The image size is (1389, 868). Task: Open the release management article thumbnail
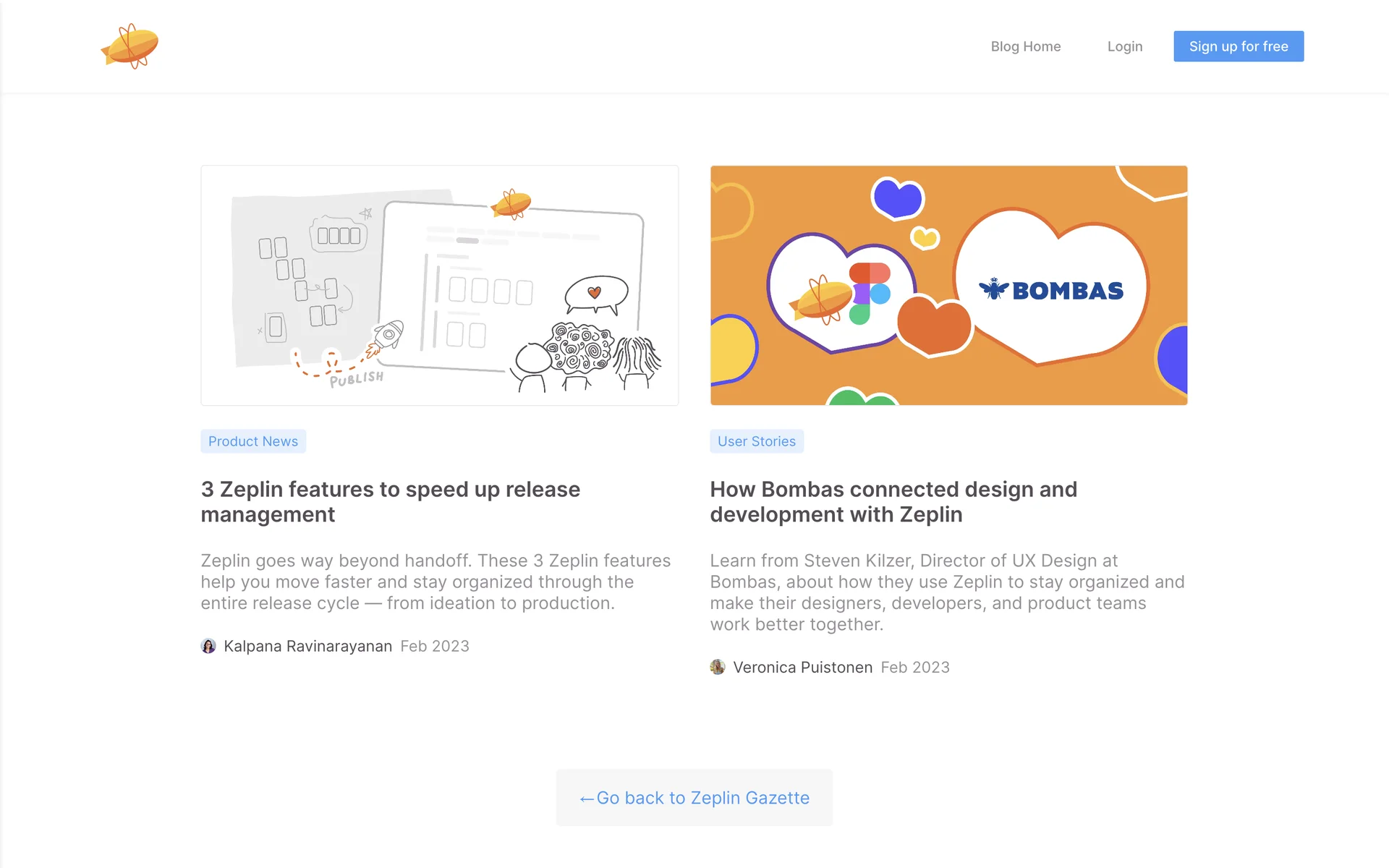click(x=439, y=285)
